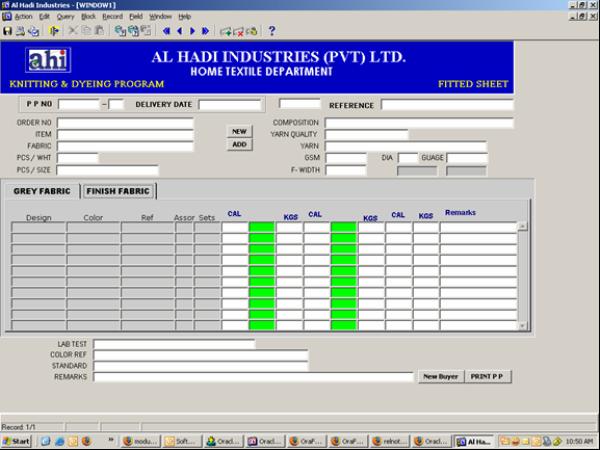The image size is (600, 450).
Task: Click the Print toolbar icon
Action: 20,31
